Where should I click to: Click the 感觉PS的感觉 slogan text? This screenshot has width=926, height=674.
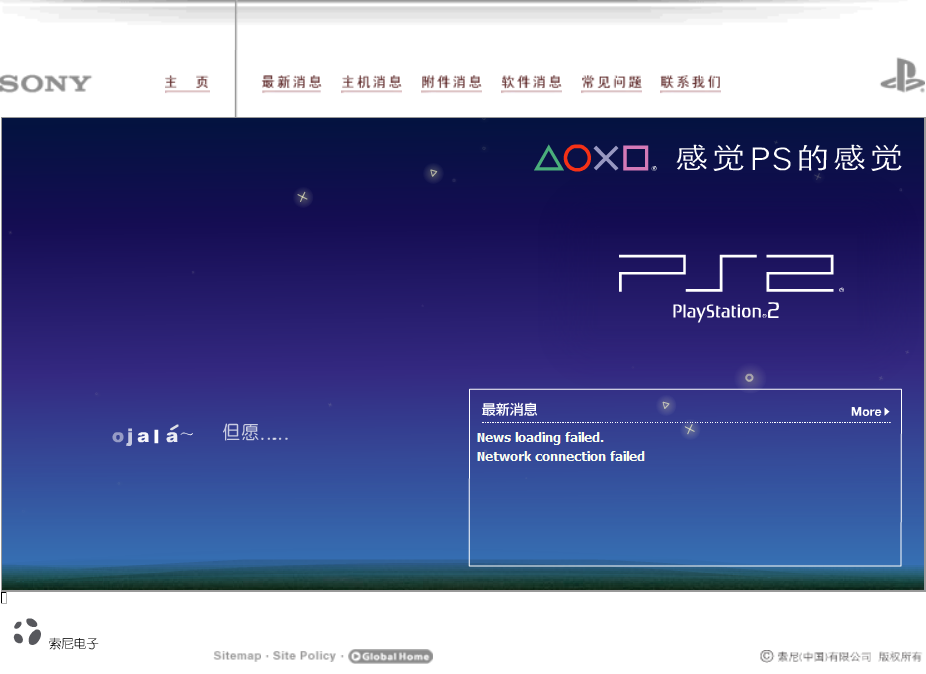click(x=789, y=158)
